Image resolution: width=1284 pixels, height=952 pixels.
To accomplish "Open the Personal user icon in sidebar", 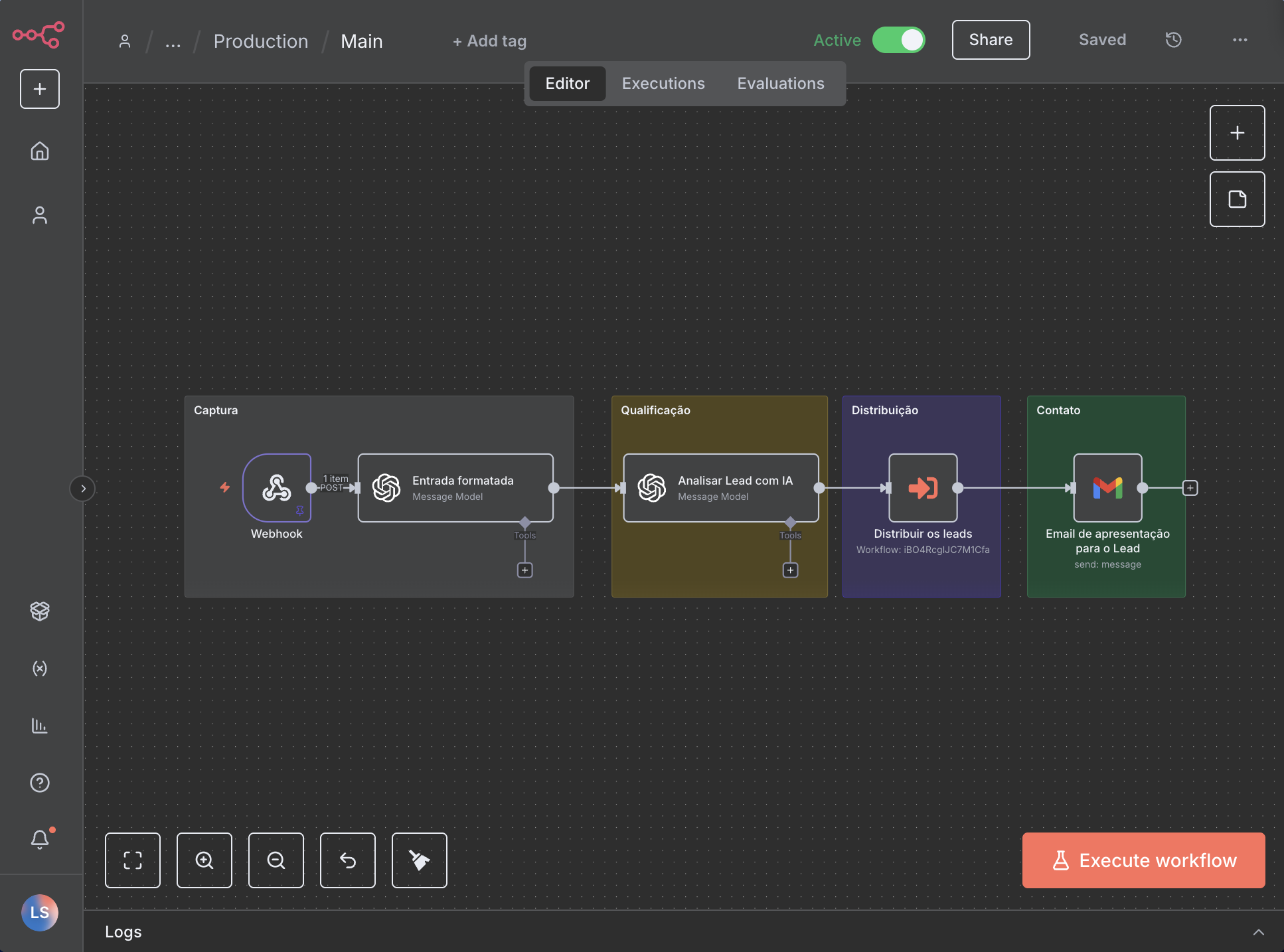I will pyautogui.click(x=40, y=215).
